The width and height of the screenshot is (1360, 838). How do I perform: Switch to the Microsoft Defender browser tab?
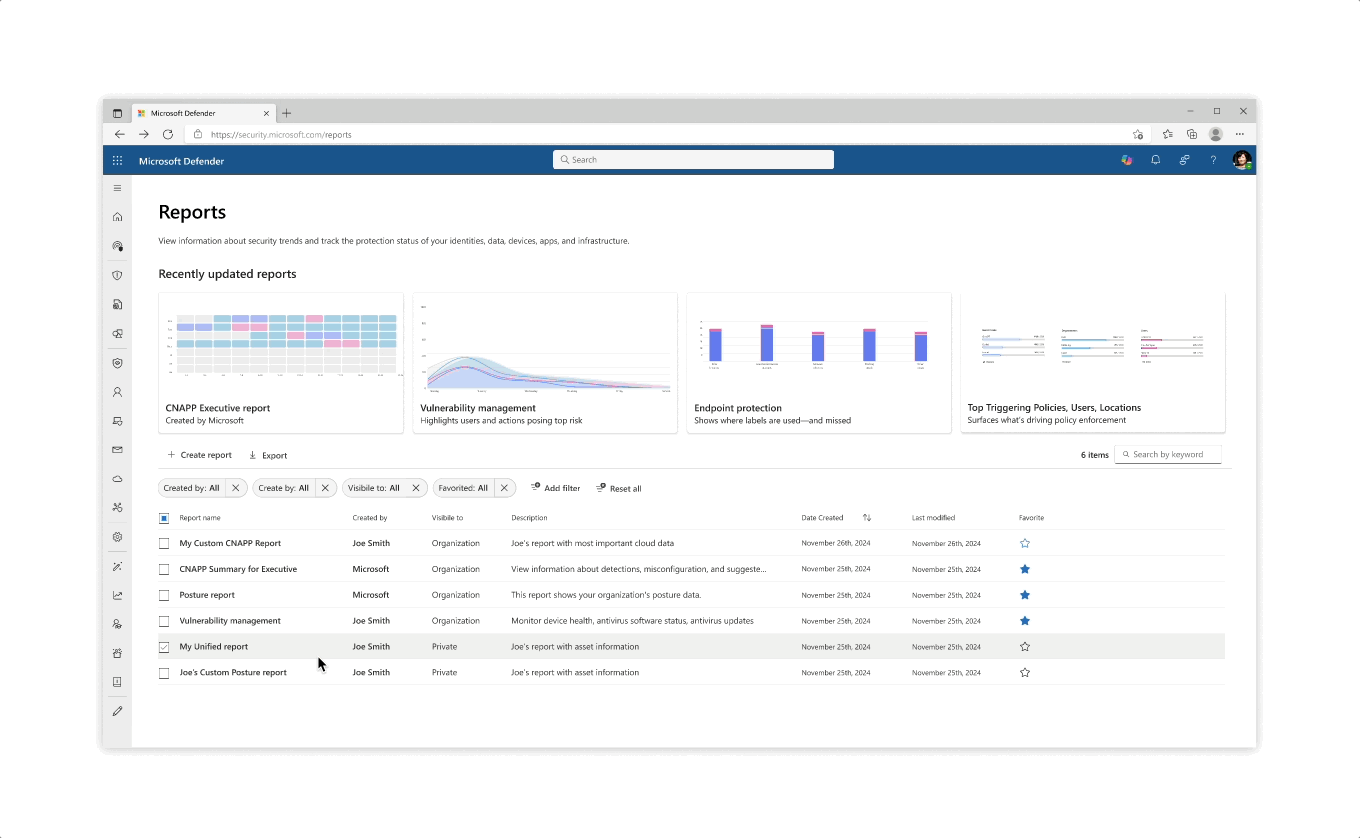(200, 113)
